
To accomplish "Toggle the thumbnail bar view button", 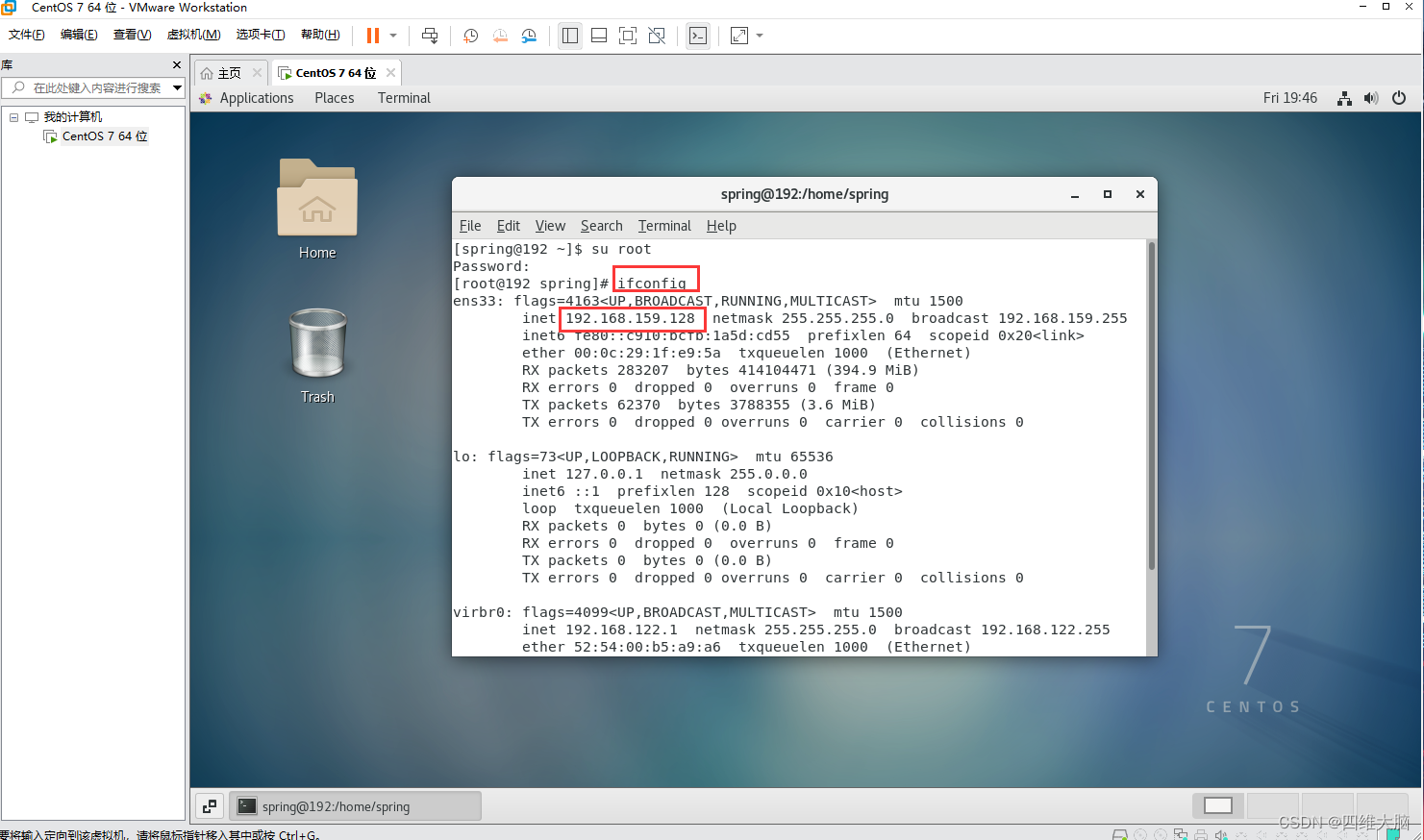I will pyautogui.click(x=599, y=36).
